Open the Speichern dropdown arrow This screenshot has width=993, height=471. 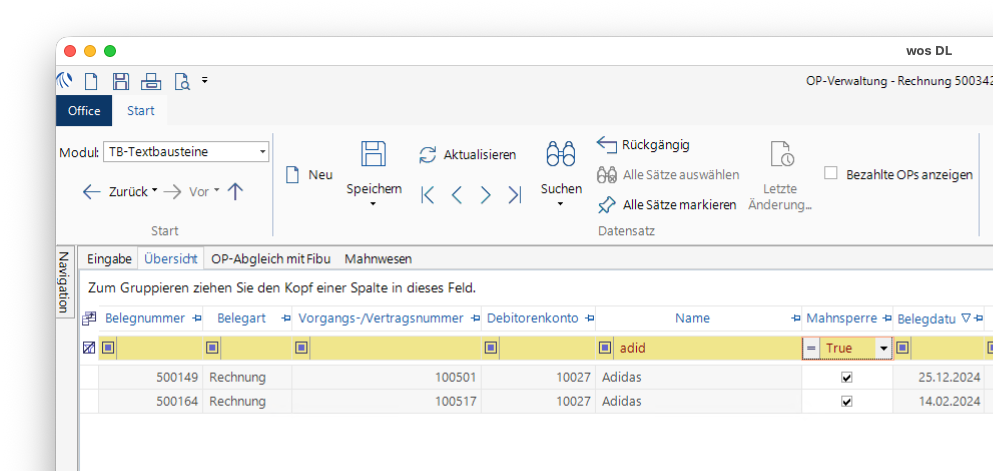pos(373,204)
